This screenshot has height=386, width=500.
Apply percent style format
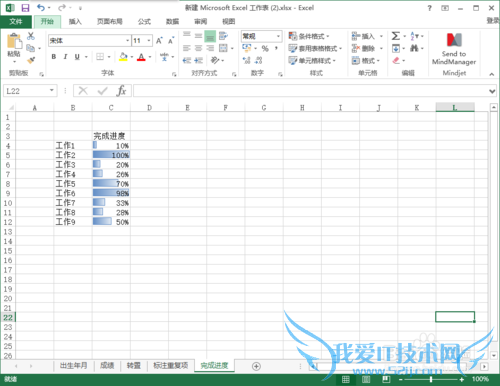[265, 49]
